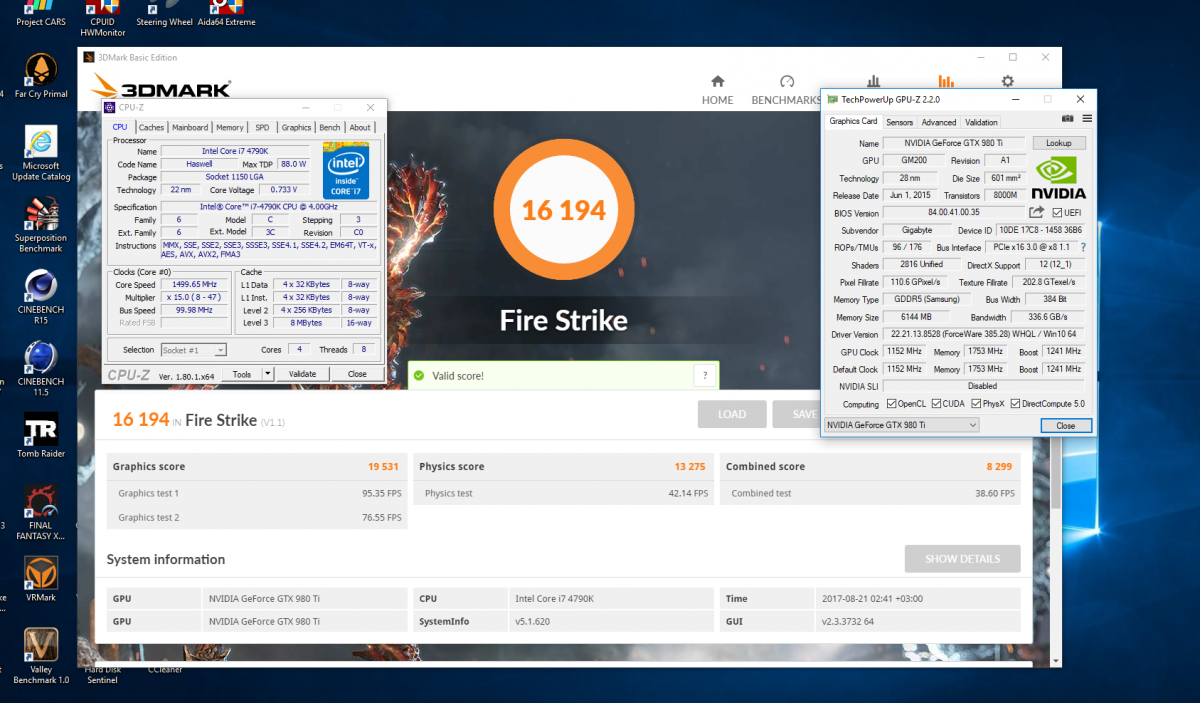Open Far Cry Primal desktop icon
The image size is (1200, 703).
pyautogui.click(x=41, y=76)
